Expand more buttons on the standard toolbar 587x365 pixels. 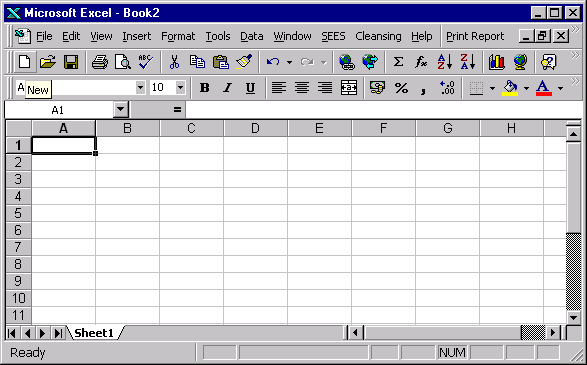pos(575,56)
